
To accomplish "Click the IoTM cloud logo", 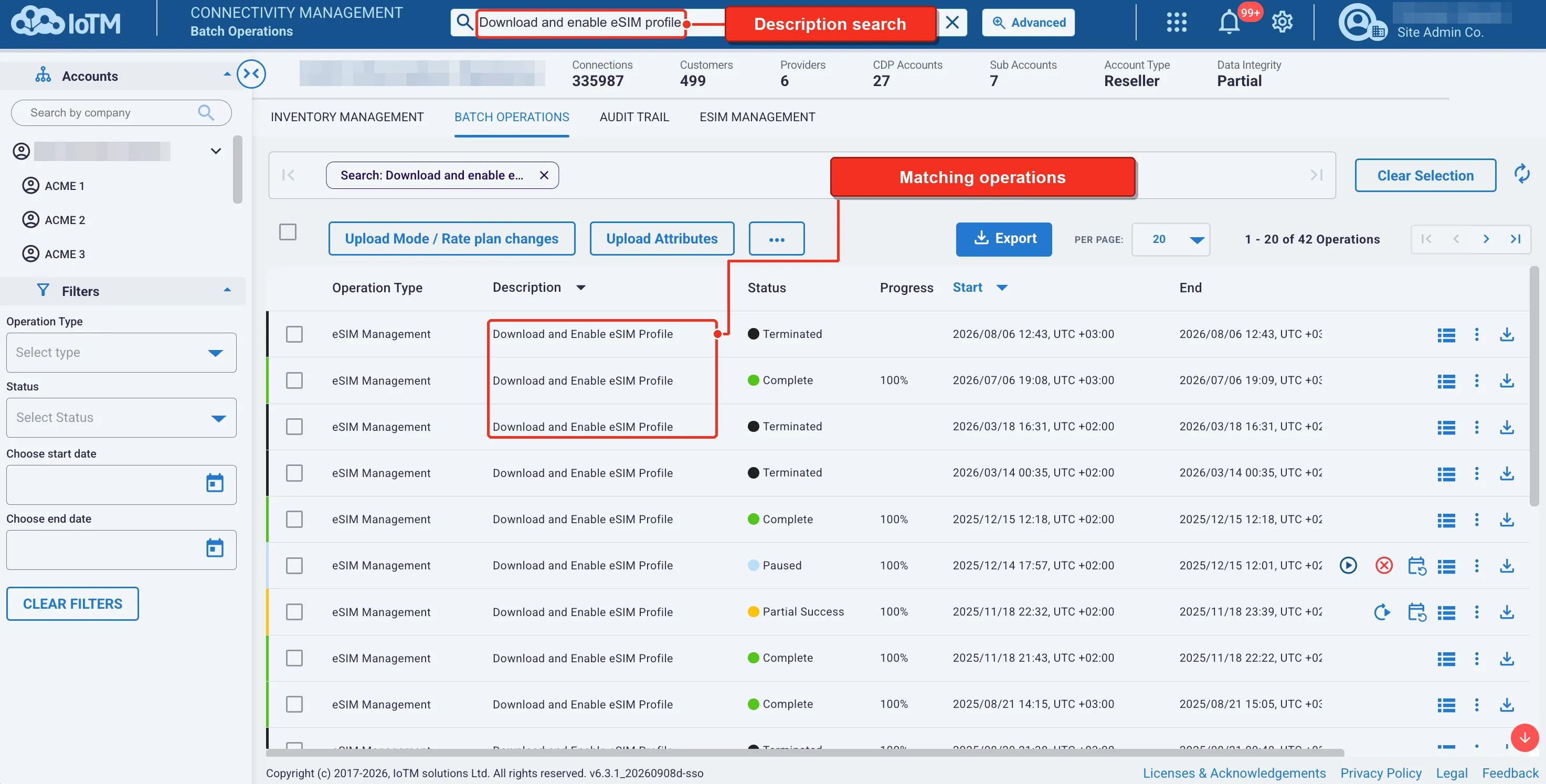I will pos(66,23).
